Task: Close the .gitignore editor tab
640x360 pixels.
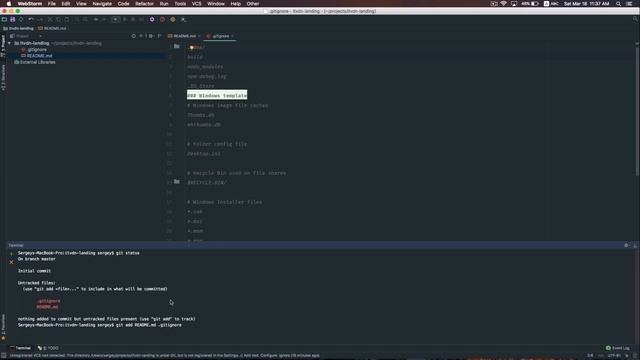Action: [x=232, y=36]
